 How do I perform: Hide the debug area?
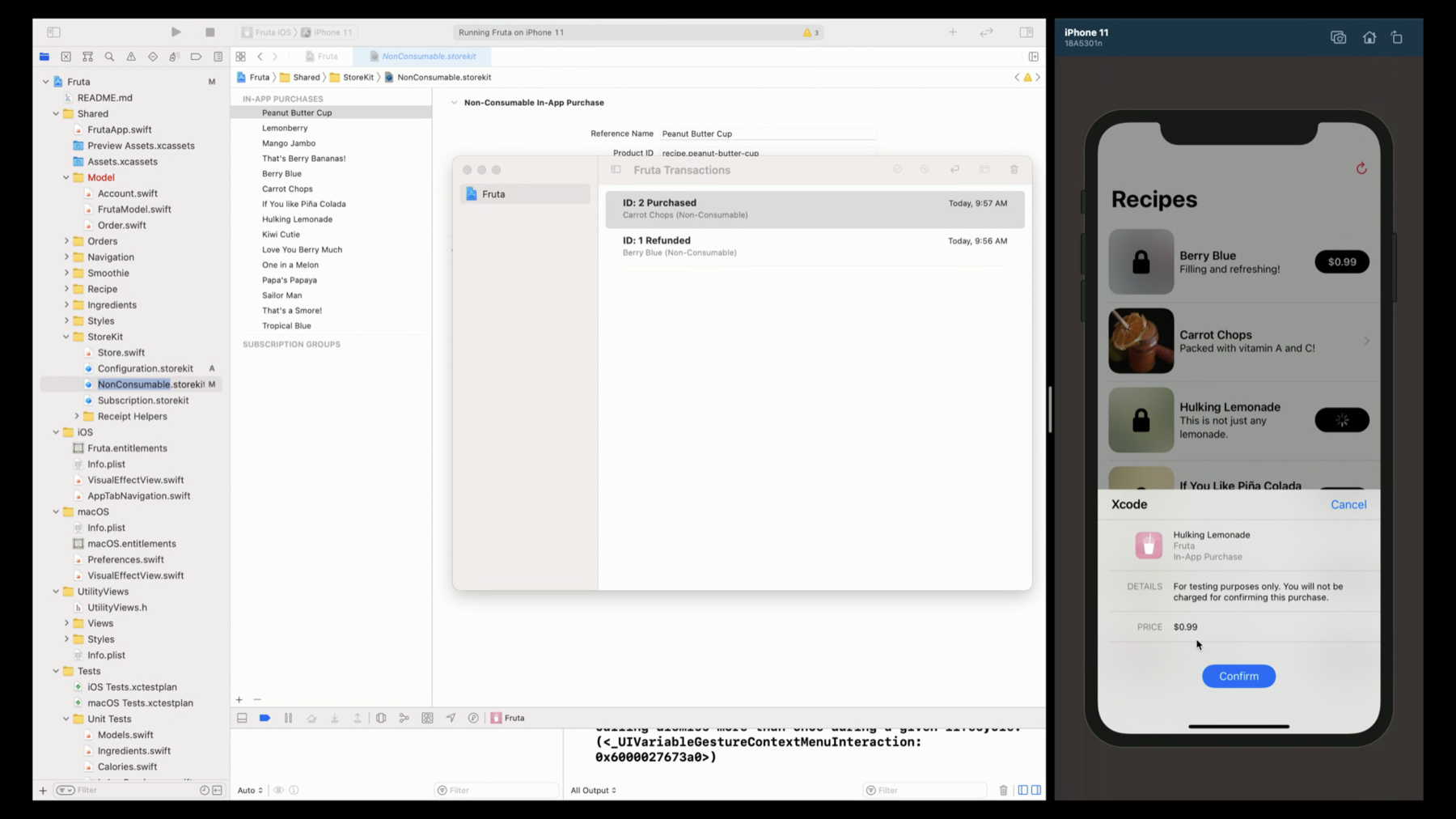[242, 718]
